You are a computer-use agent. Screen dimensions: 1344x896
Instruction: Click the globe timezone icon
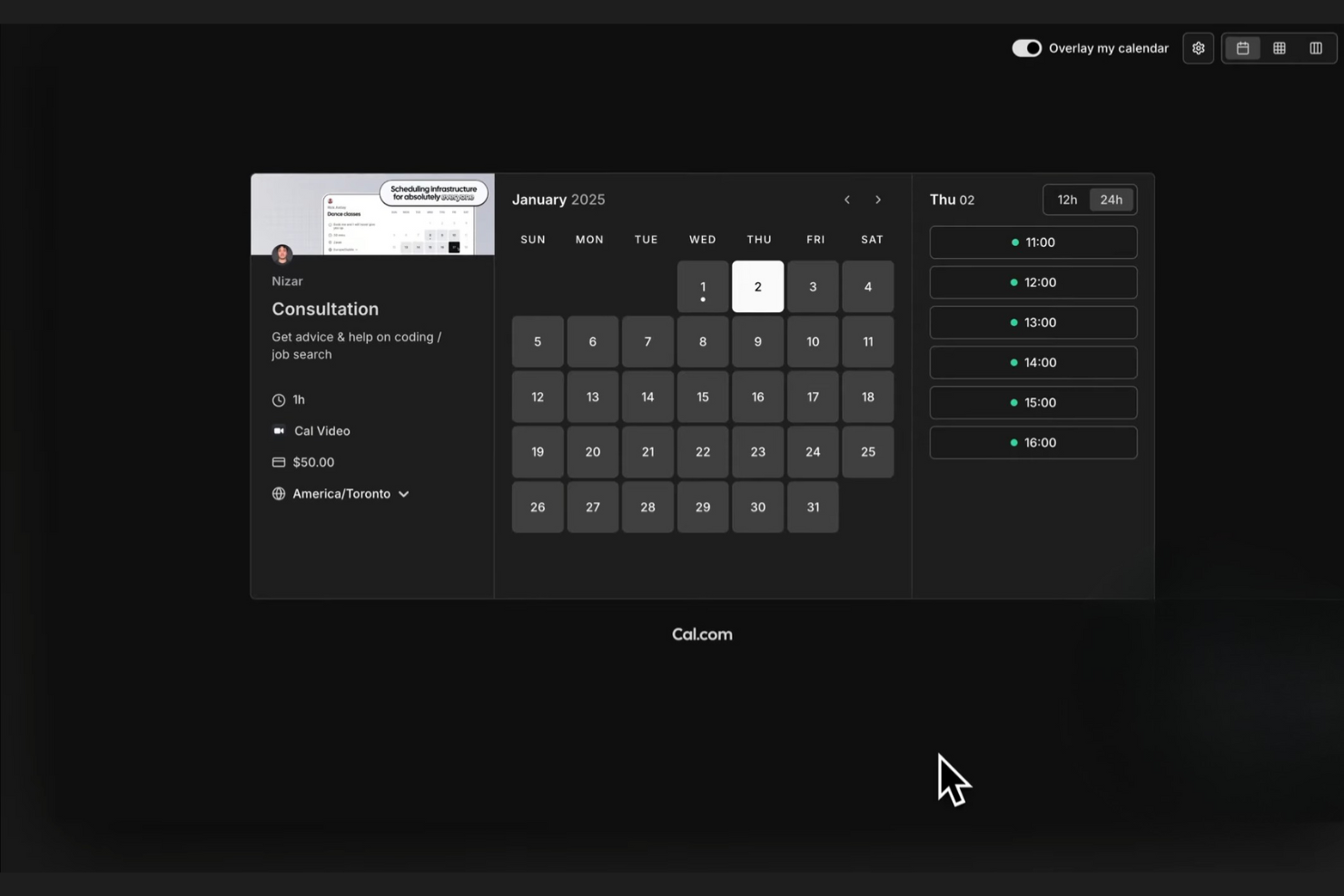[279, 494]
